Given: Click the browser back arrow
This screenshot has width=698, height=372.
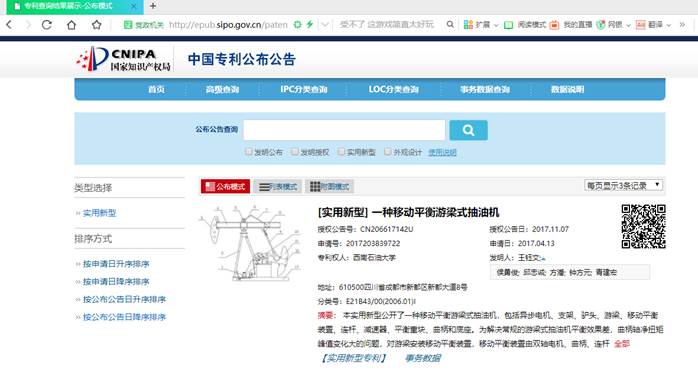Looking at the screenshot, I should [x=9, y=24].
